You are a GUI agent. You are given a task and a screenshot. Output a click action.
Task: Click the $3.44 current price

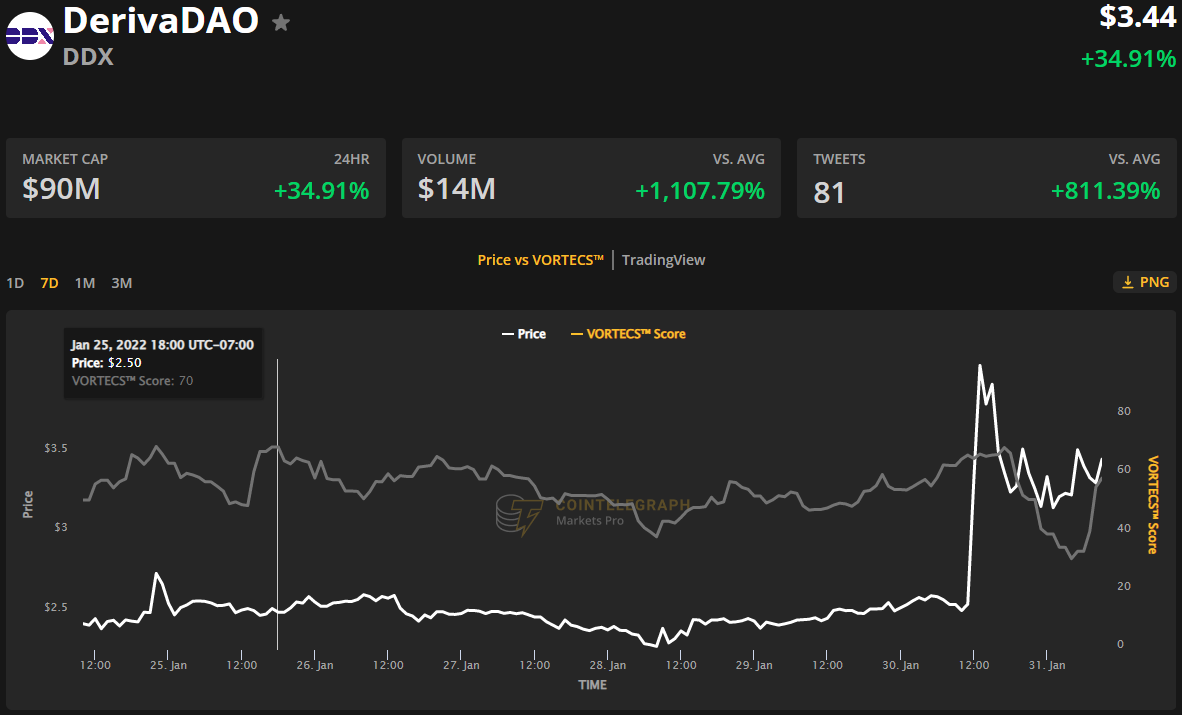coord(1137,17)
